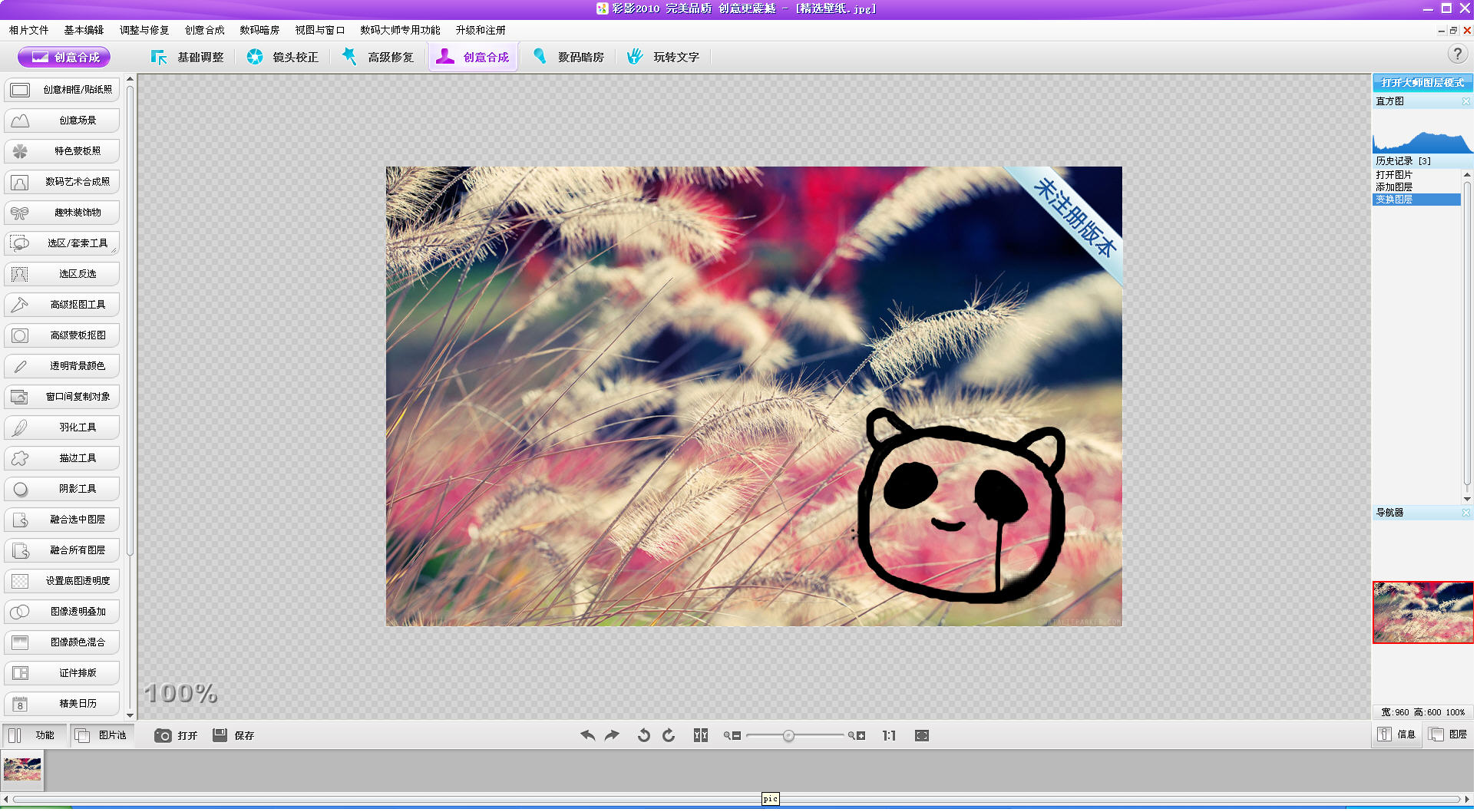Click the purple 创意合成 button

[x=64, y=57]
